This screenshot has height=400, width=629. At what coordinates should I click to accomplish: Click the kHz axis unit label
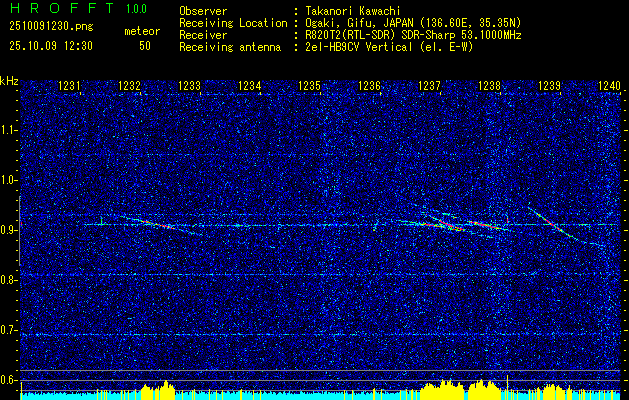(9, 81)
